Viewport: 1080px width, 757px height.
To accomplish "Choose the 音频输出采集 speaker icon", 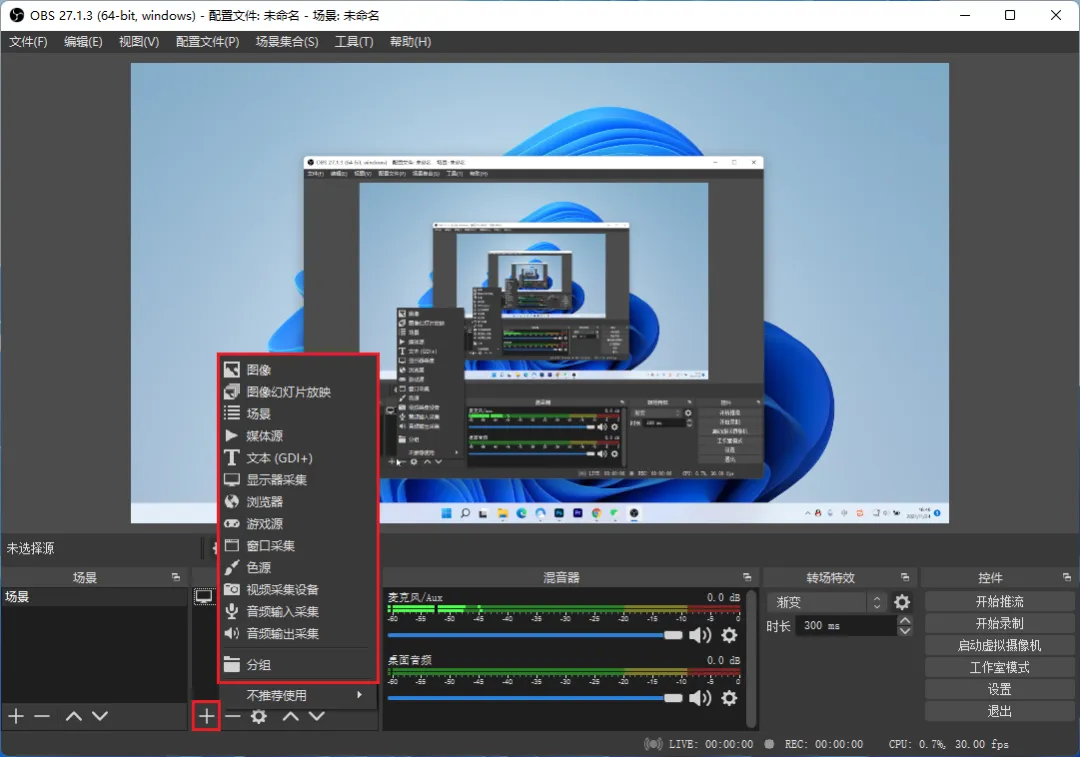I will coord(232,633).
